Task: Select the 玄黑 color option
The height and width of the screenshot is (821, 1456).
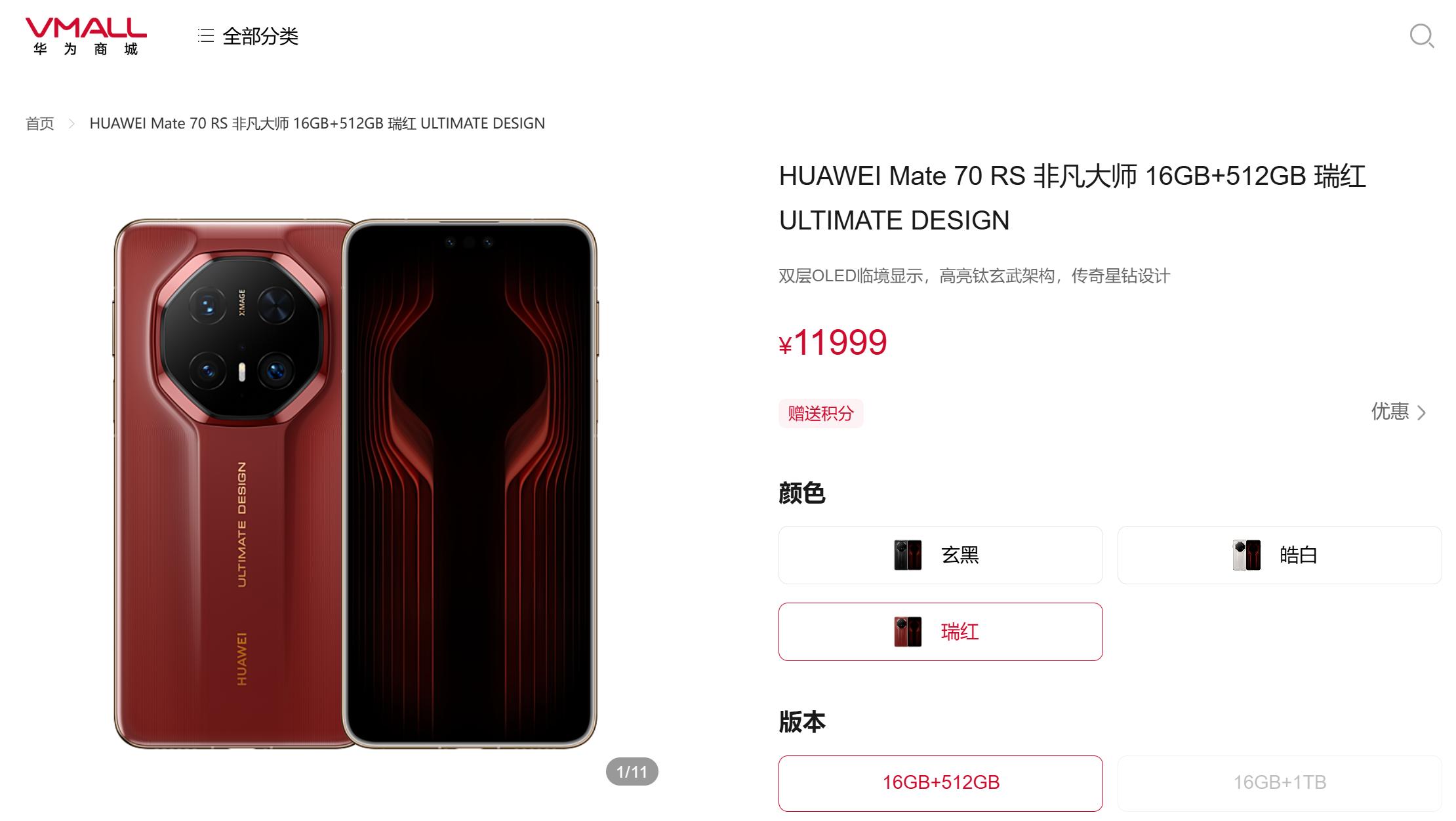Action: [940, 555]
